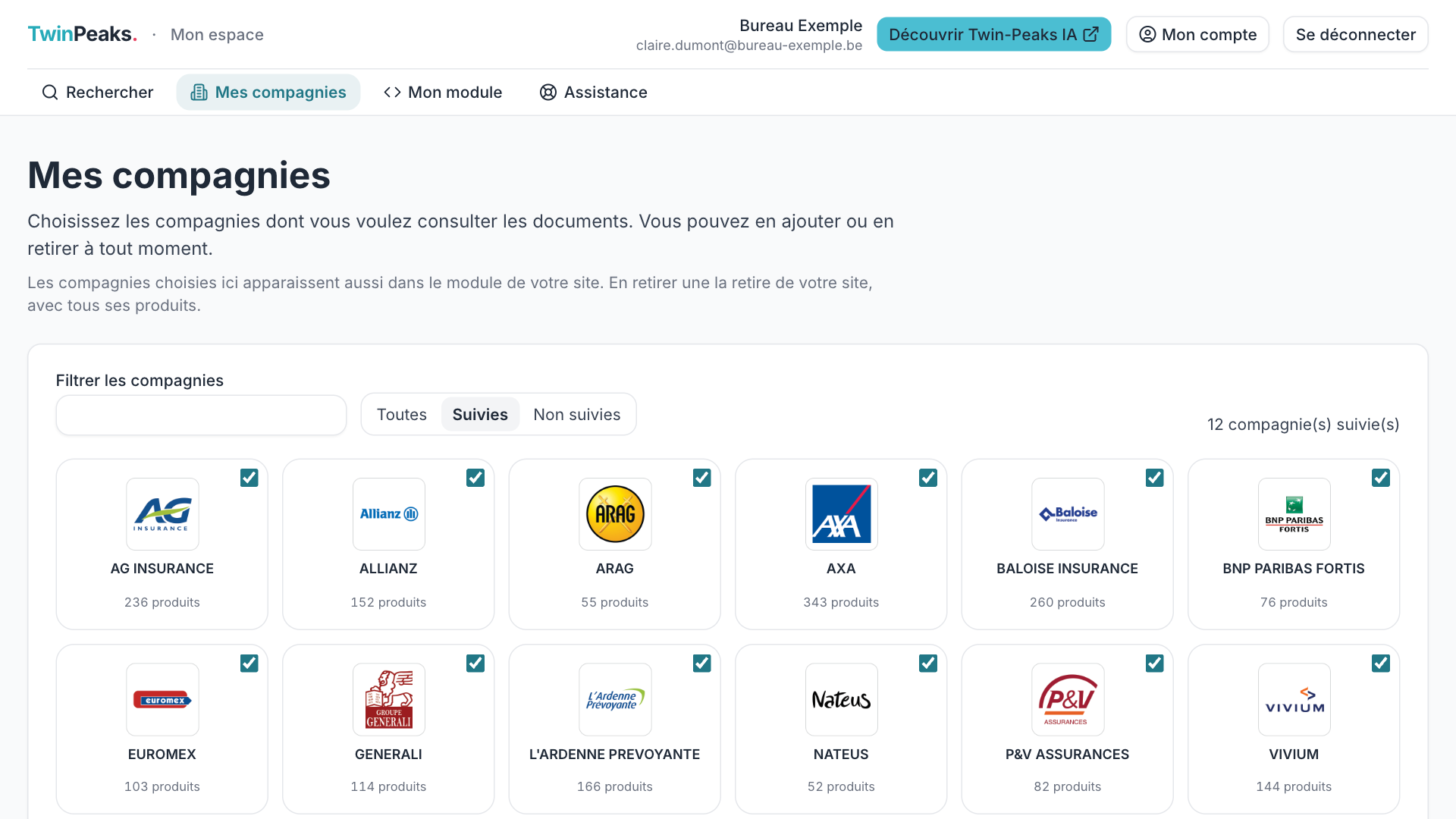Deselect the Baloise Insurance checkbox
1456x819 pixels.
[x=1155, y=478]
